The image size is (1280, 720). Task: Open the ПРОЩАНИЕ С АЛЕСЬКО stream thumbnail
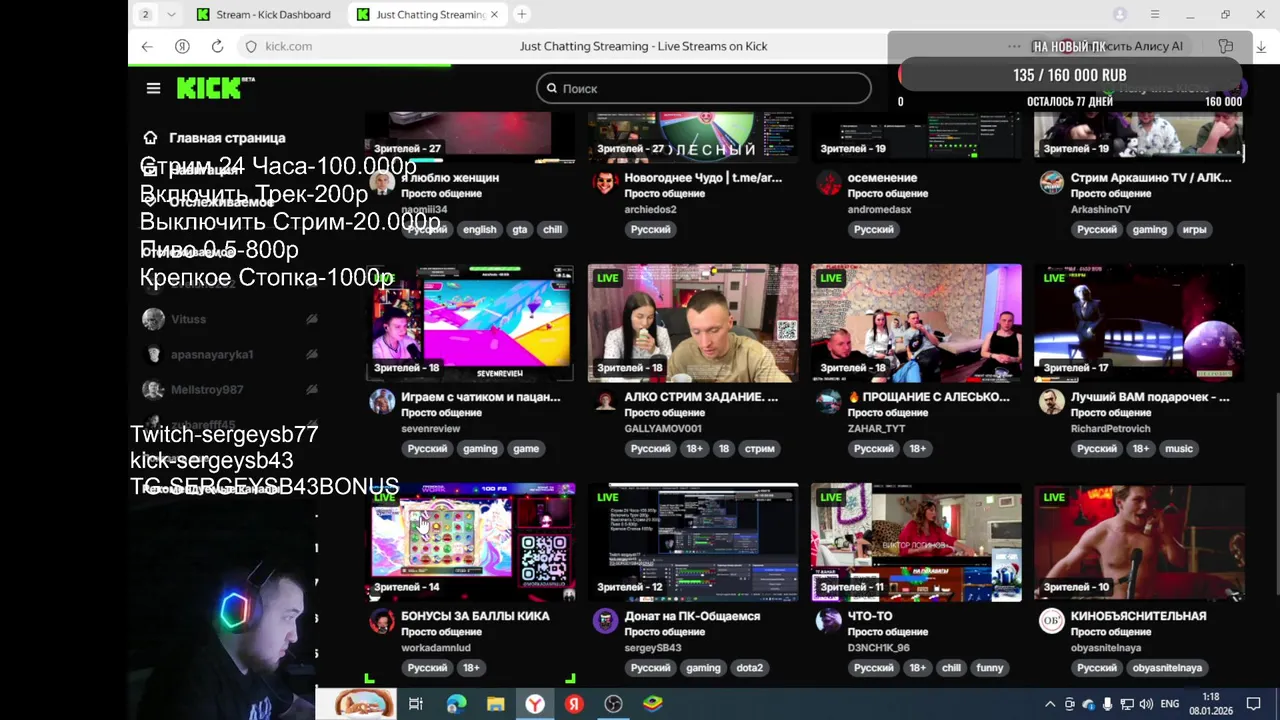[916, 323]
